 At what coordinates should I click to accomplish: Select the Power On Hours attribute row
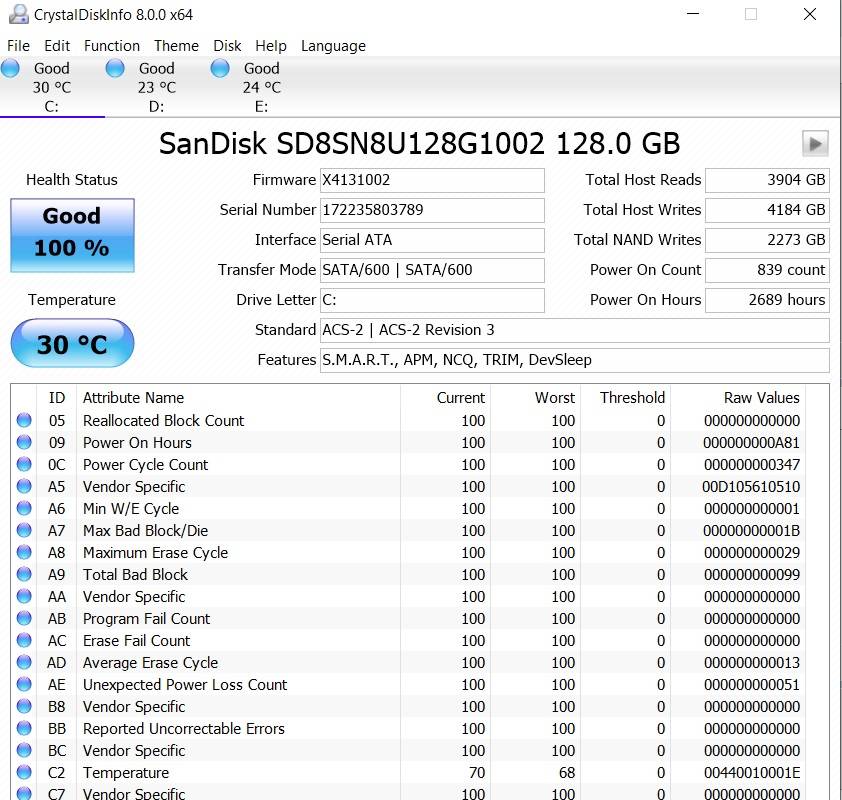pos(137,443)
